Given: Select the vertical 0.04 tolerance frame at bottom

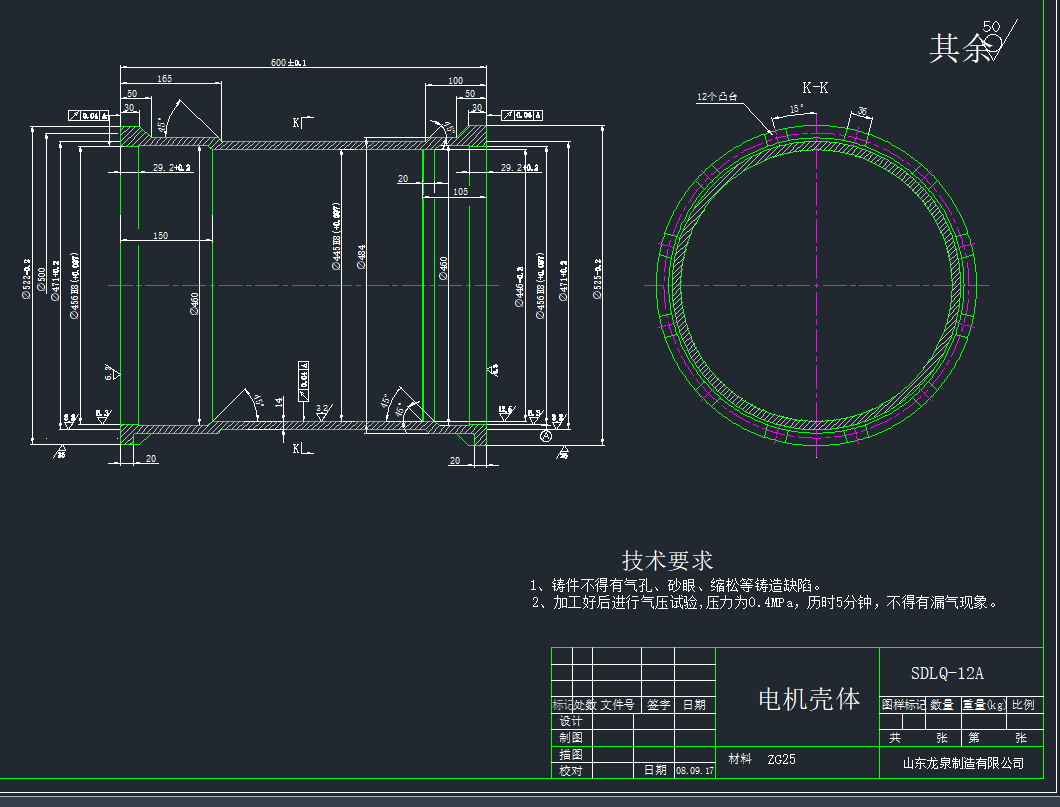Looking at the screenshot, I should click(304, 376).
